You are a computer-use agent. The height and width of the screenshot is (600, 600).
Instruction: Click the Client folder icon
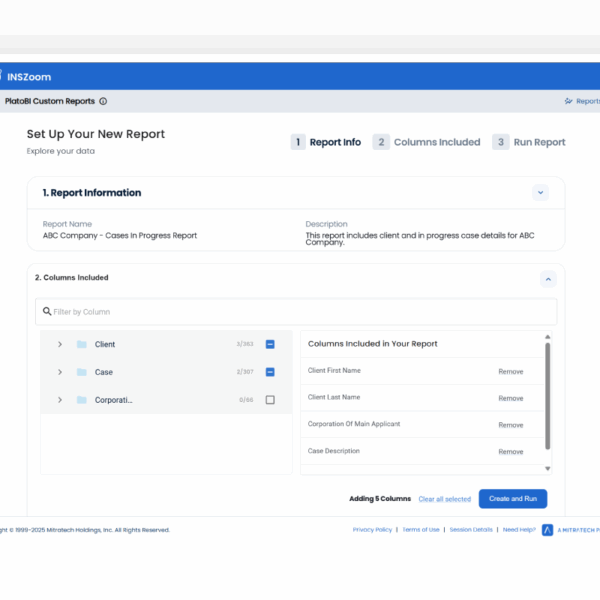[81, 344]
